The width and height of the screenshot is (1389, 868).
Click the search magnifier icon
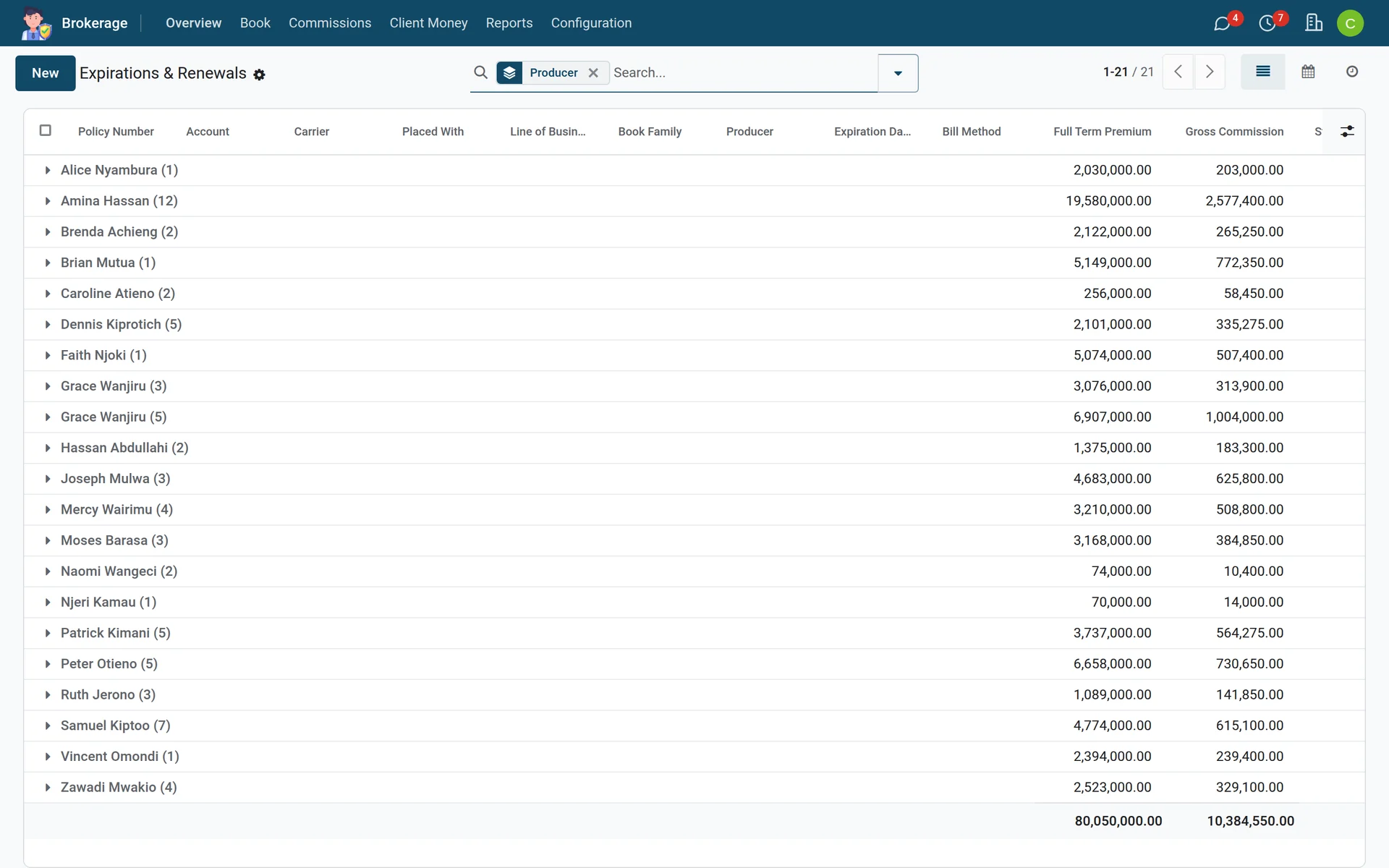pos(480,72)
